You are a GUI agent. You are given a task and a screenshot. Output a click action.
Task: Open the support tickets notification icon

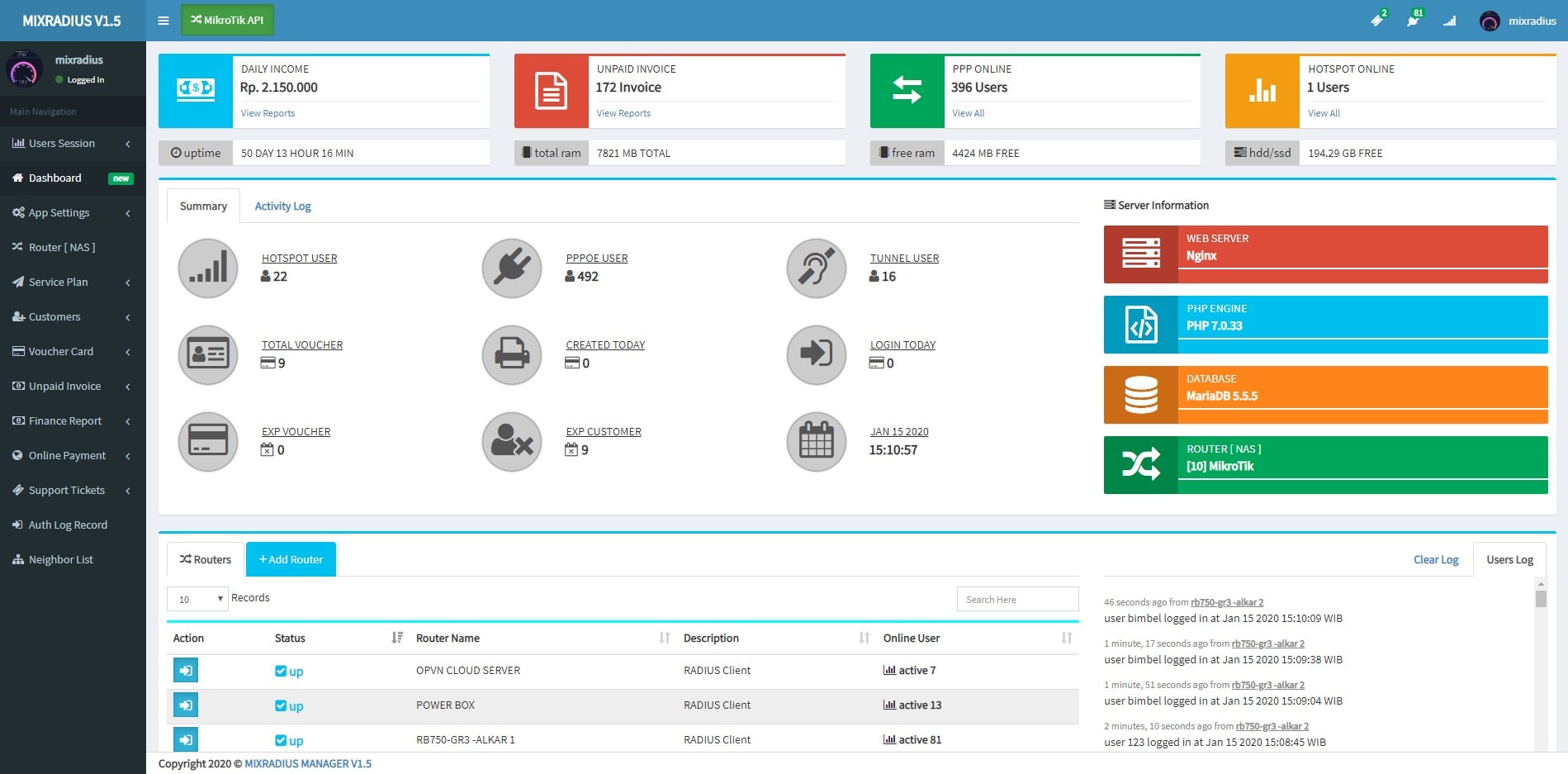click(1377, 21)
